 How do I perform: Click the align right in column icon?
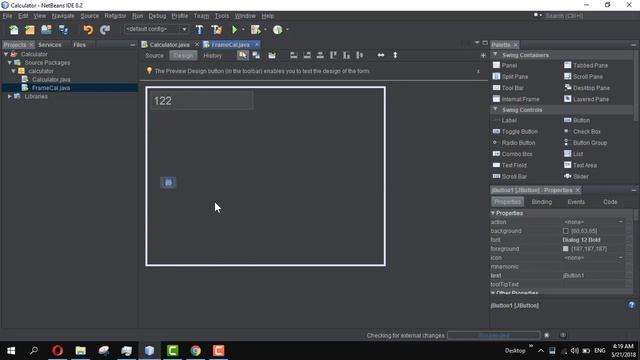[307, 55]
